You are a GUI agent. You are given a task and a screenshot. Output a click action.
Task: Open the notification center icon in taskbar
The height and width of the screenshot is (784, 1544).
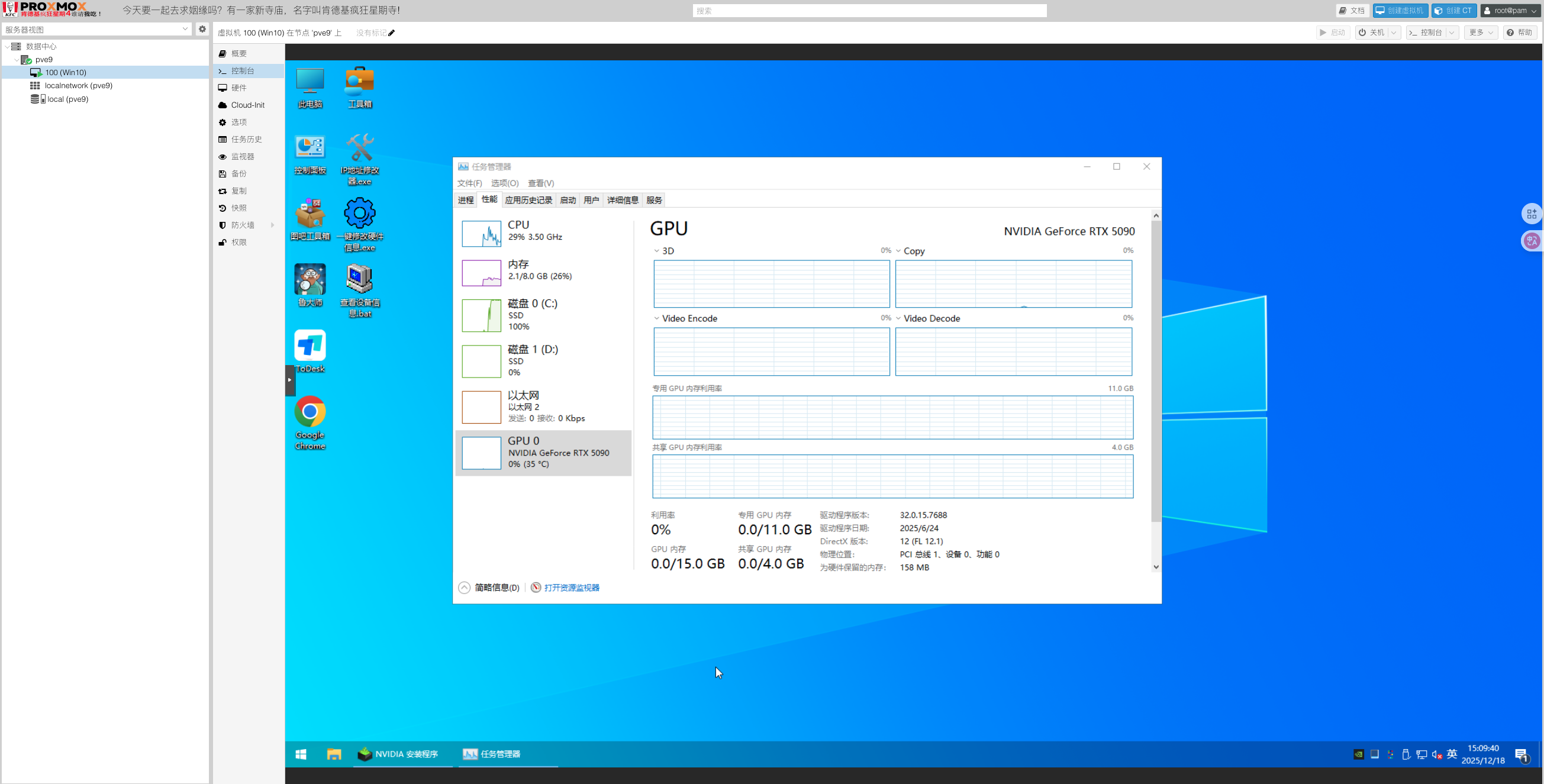(x=1521, y=754)
